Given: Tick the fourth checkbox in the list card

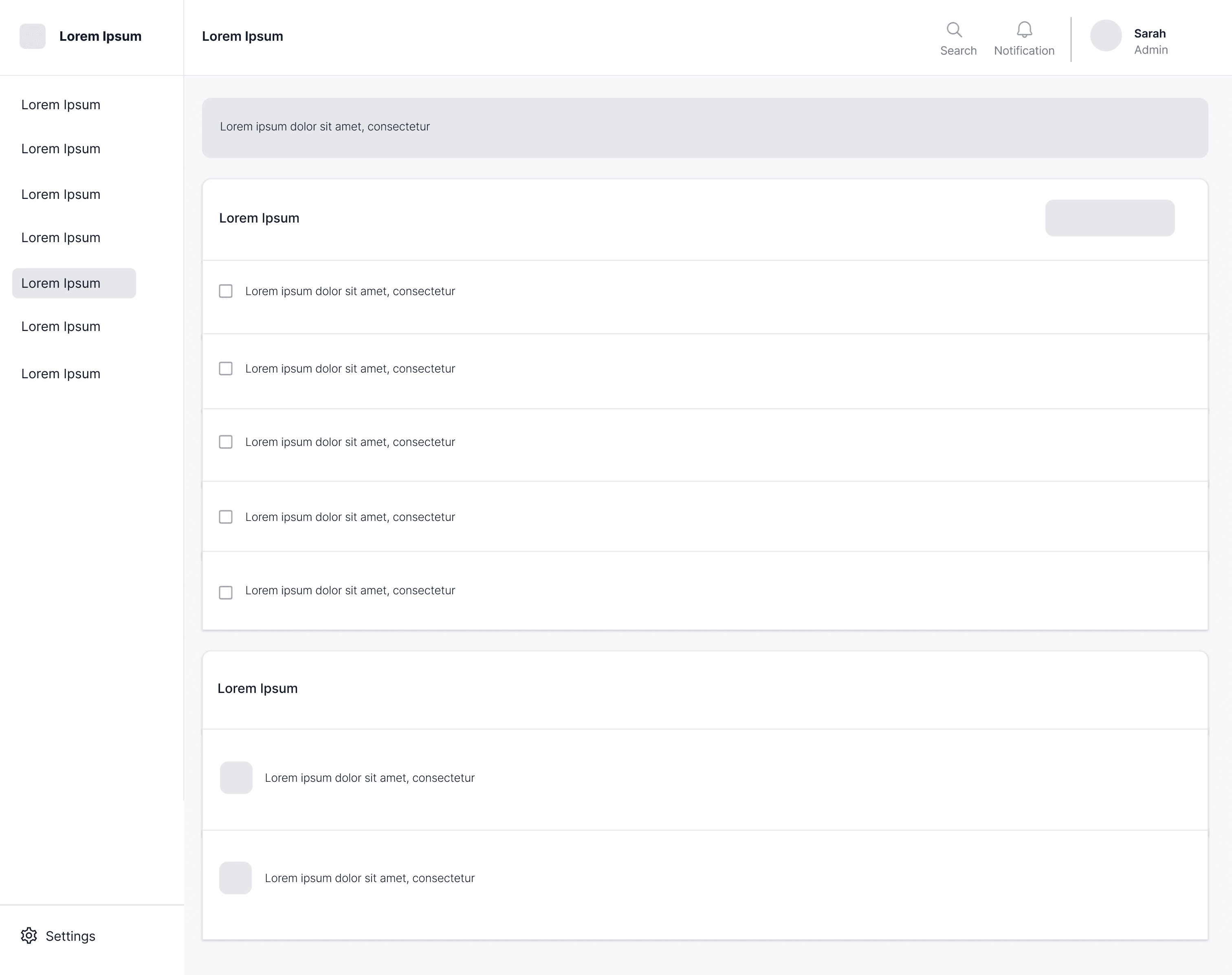Looking at the screenshot, I should coord(226,516).
